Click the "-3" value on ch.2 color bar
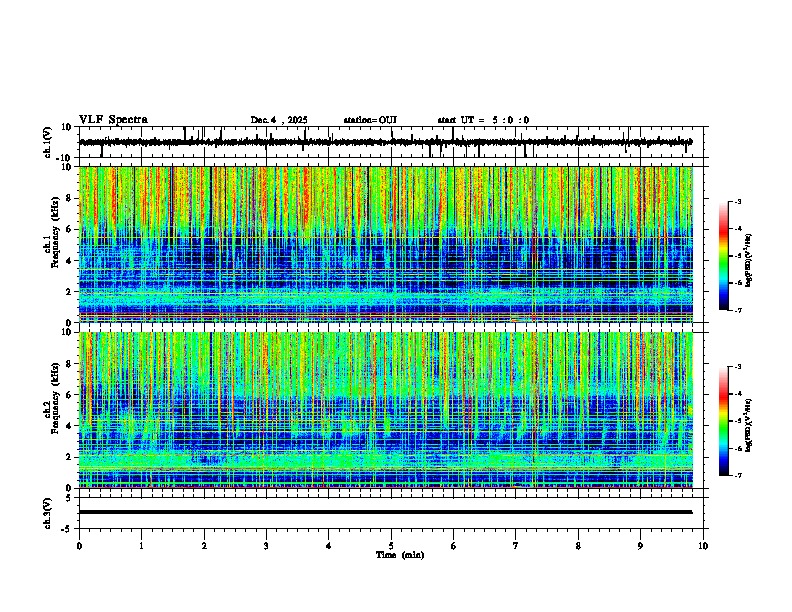The image size is (792, 612). [x=737, y=367]
